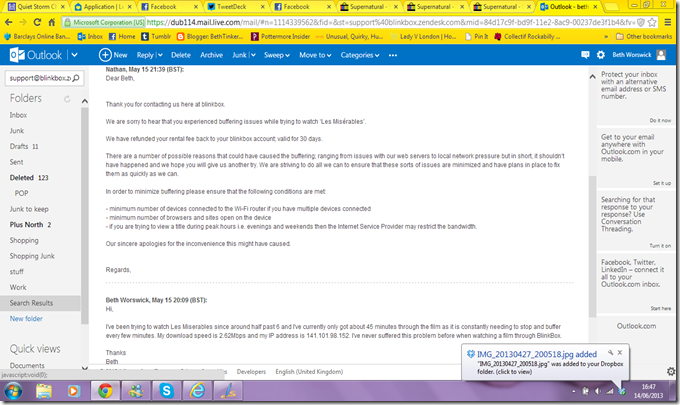
Task: Open the Move to dropdown
Action: coord(315,55)
